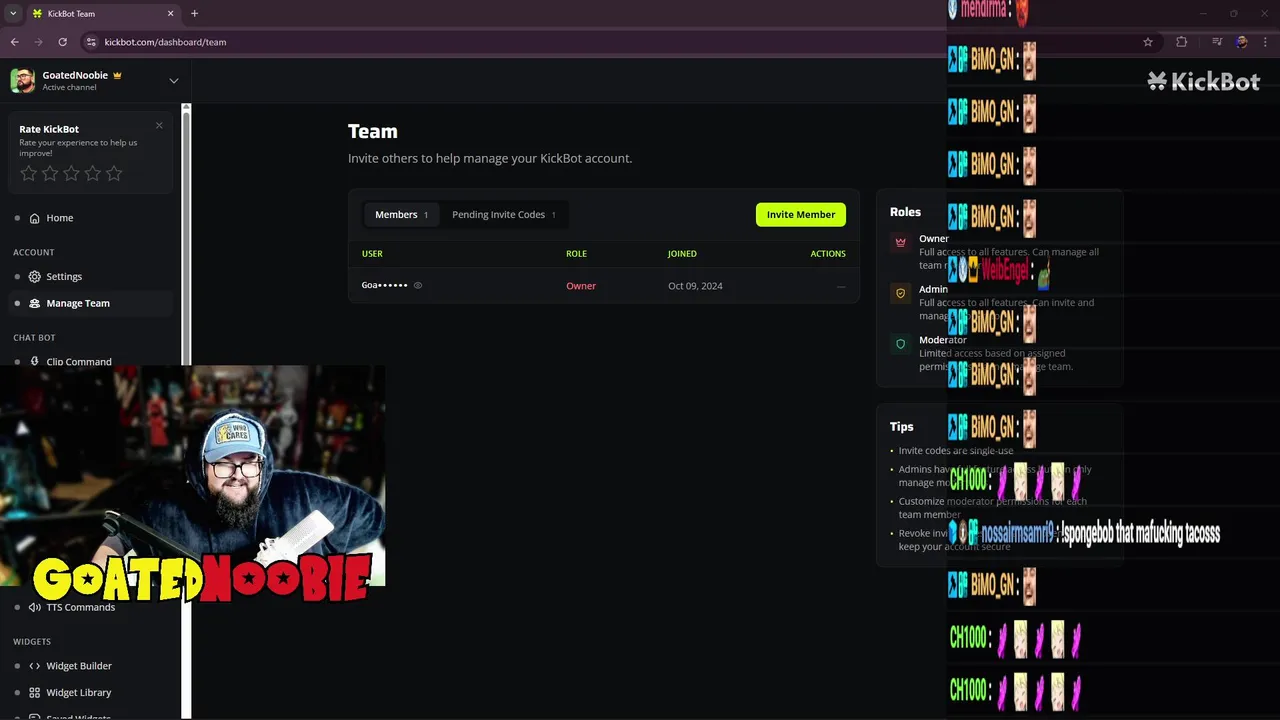Image resolution: width=1280 pixels, height=720 pixels.
Task: Click the Invite Member button
Action: 801,214
